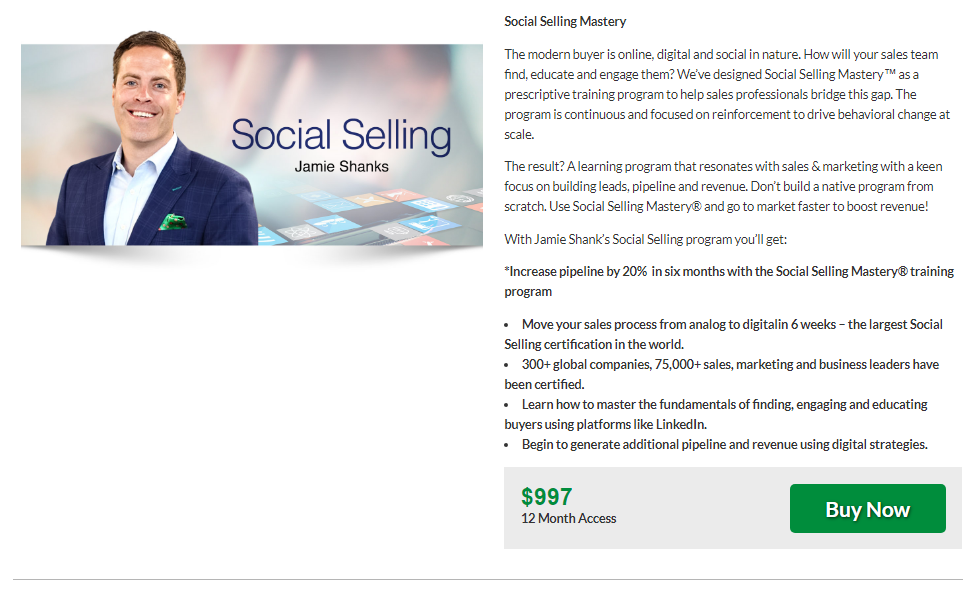This screenshot has height=592, width=980.
Task: Click the 'Move your sales process' bullet
Action: click(730, 334)
